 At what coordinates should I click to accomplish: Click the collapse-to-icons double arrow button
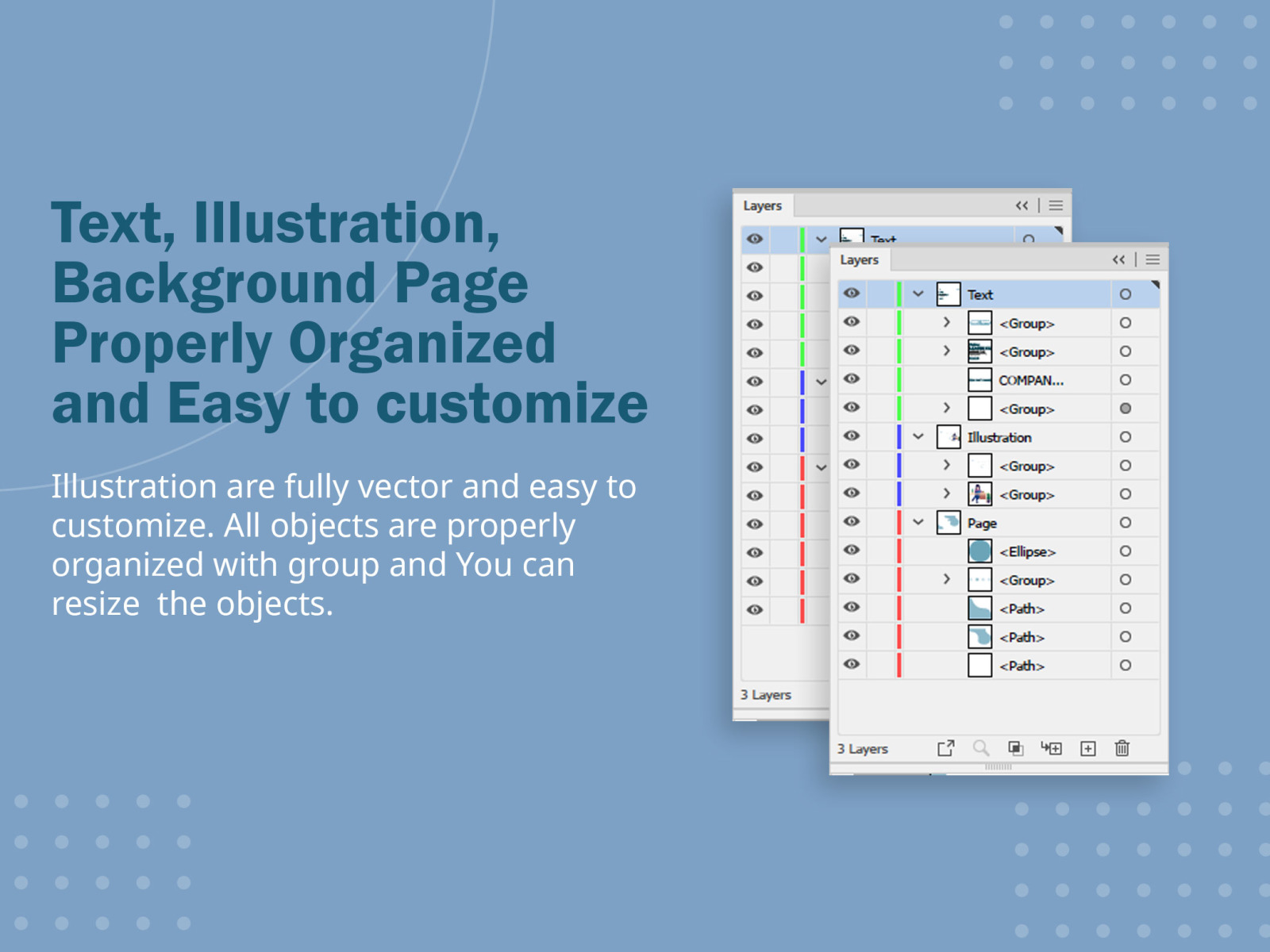[1118, 259]
